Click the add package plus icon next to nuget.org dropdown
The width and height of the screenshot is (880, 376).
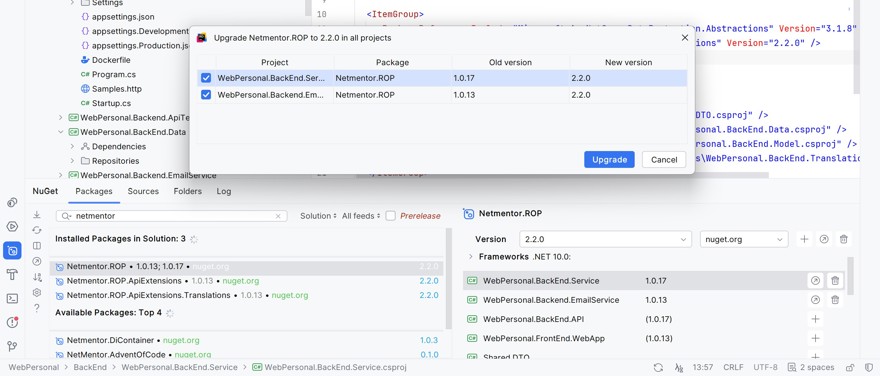[x=804, y=239]
